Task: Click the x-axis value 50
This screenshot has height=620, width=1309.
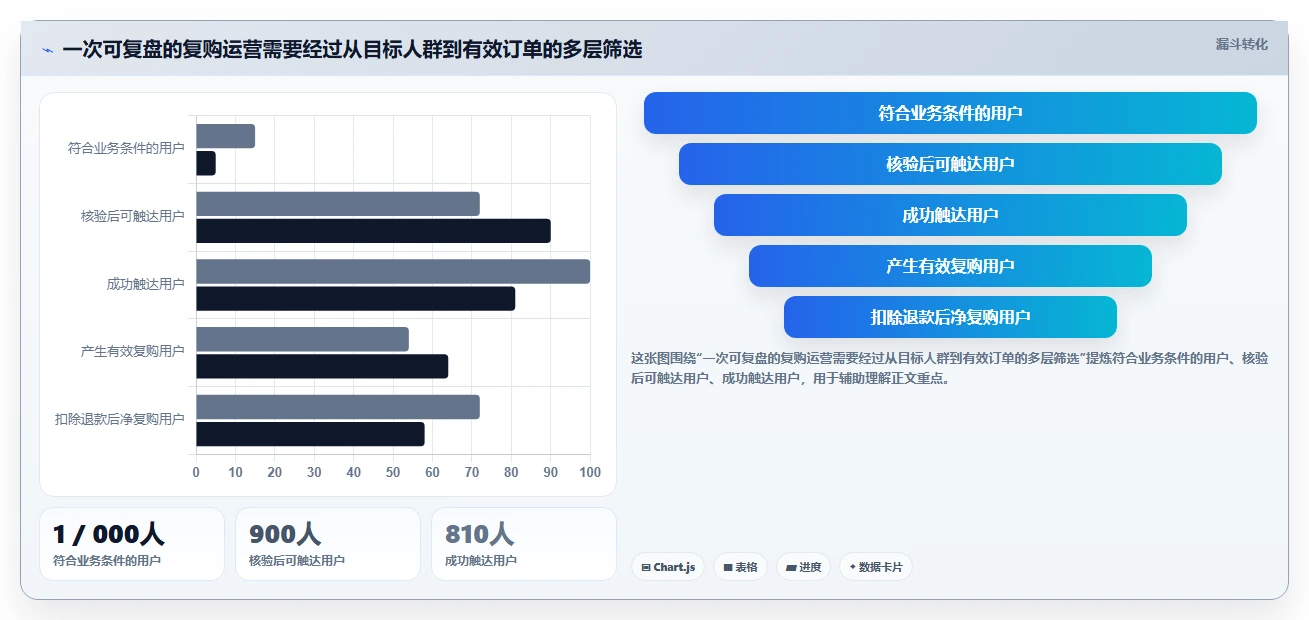Action: [x=393, y=472]
